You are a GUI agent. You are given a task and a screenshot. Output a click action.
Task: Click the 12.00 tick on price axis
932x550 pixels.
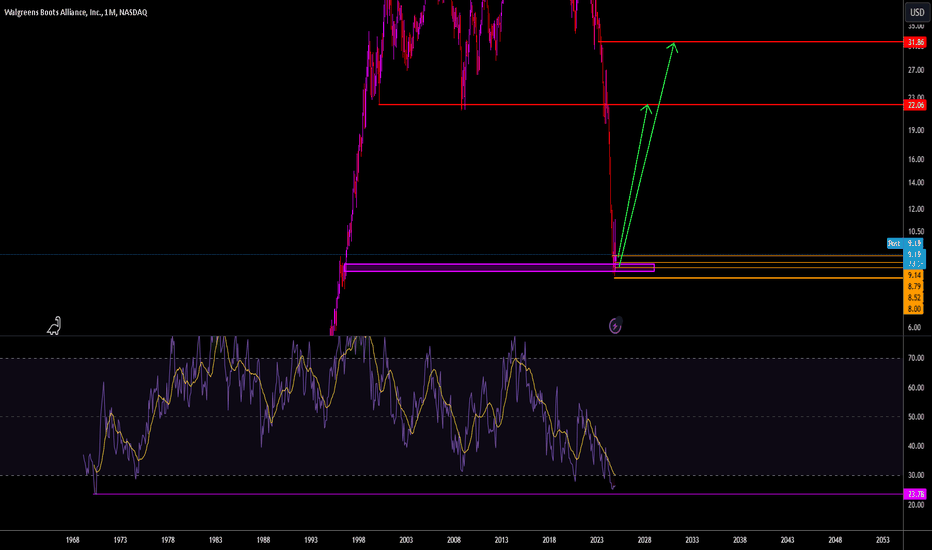[916, 209]
